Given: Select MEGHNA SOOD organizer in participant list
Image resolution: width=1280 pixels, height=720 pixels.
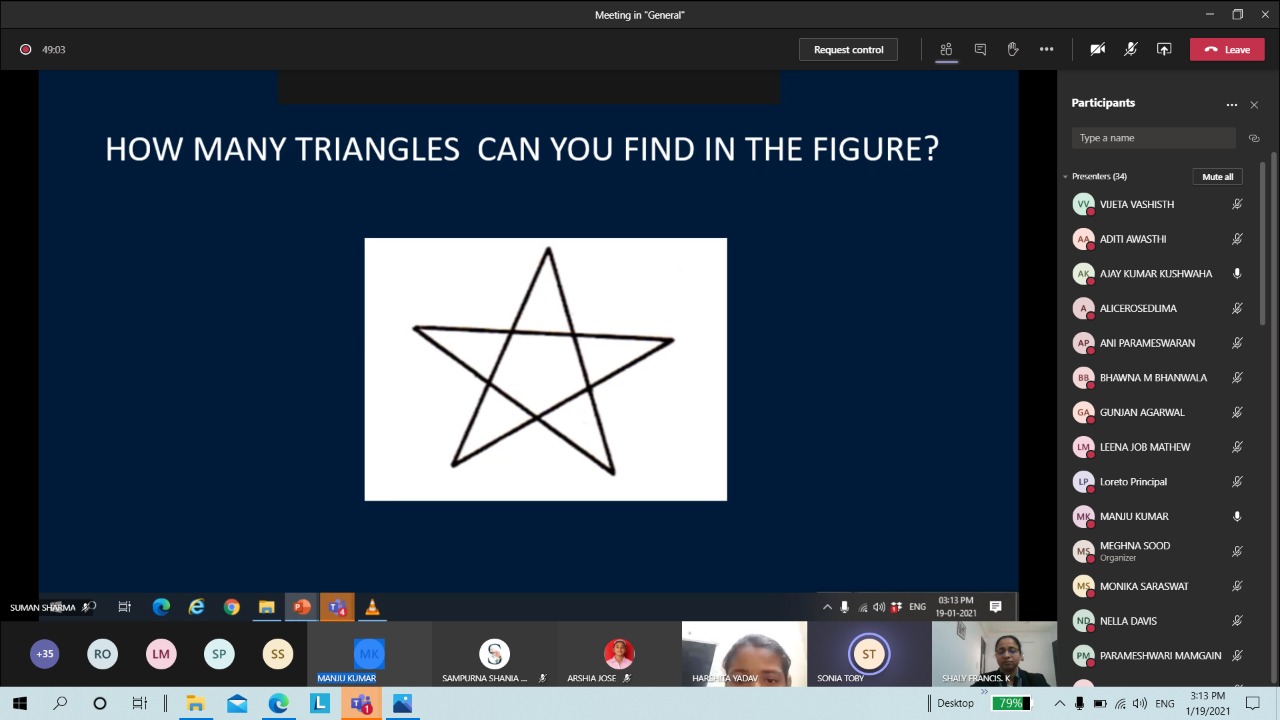Looking at the screenshot, I should (x=1134, y=551).
